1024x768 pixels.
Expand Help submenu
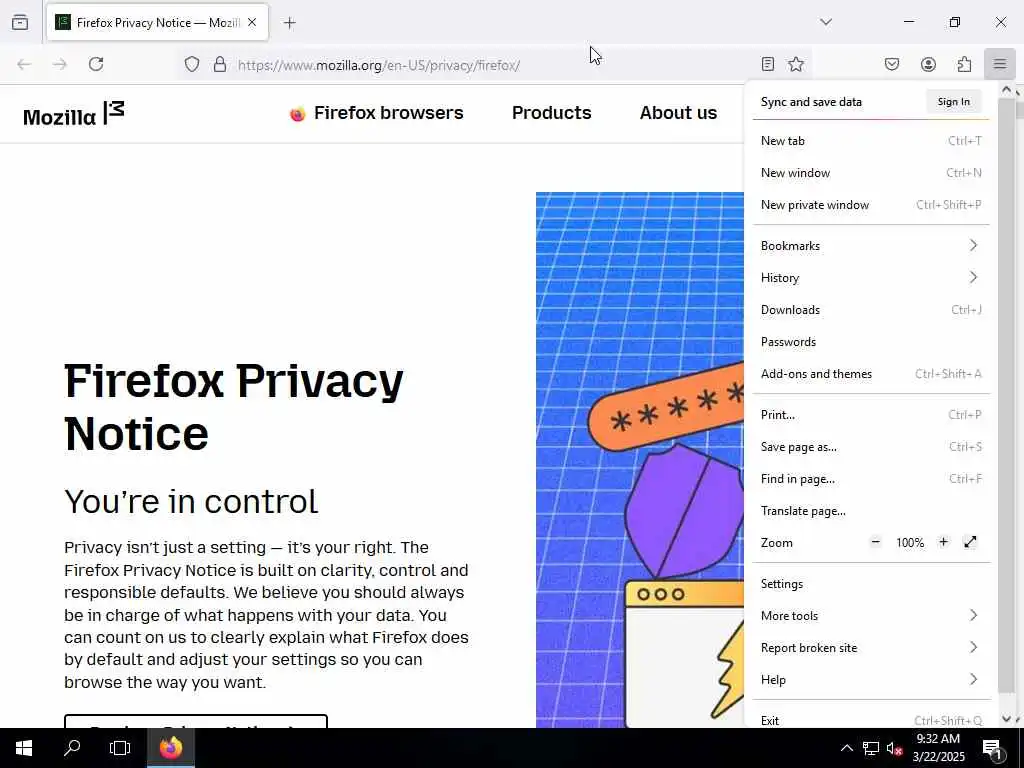[x=871, y=680]
